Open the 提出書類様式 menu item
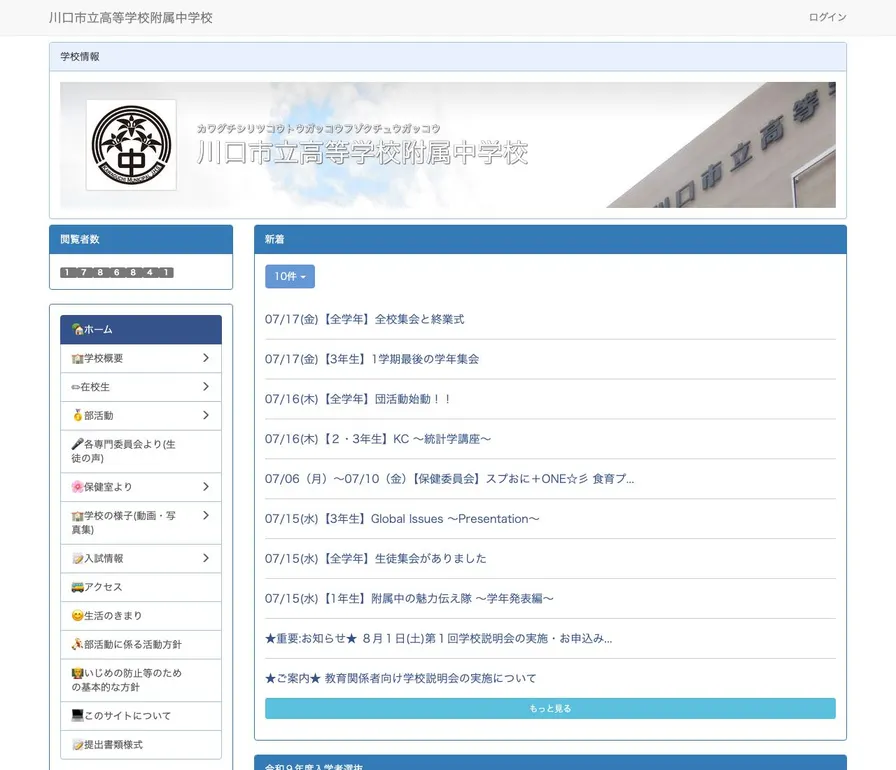Viewport: 896px width, 770px height. coord(141,745)
